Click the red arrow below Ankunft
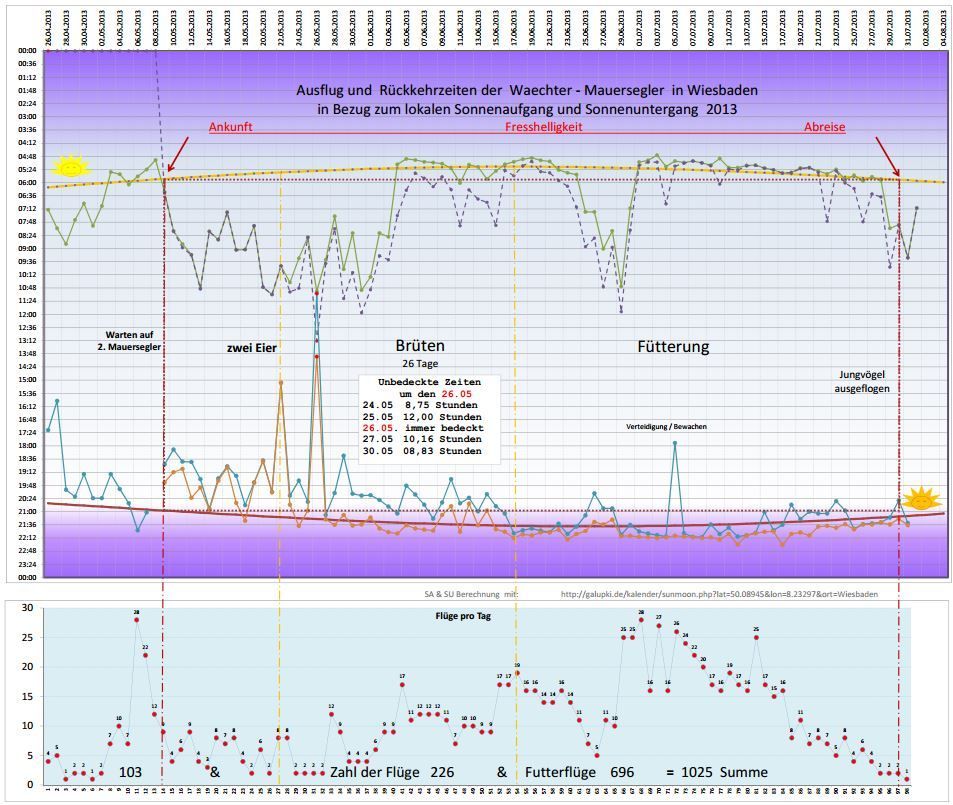The image size is (953, 805). tap(178, 156)
